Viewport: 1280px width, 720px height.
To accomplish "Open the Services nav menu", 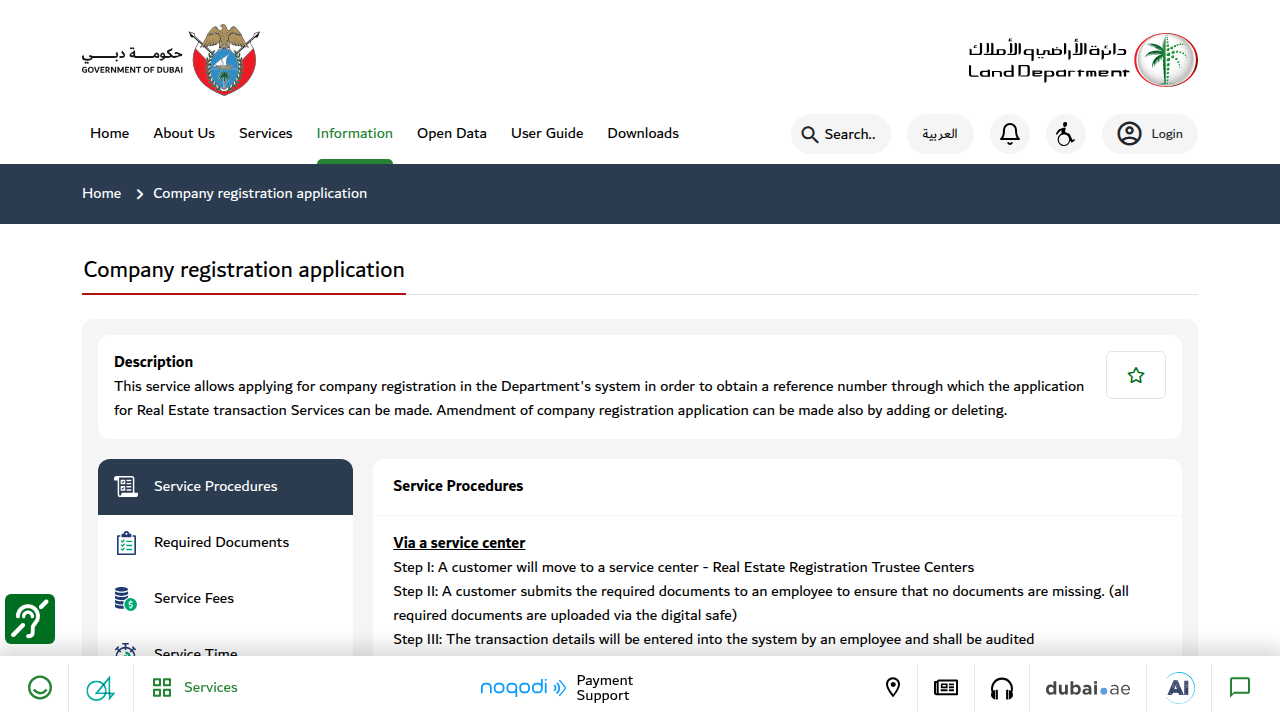I will (x=266, y=134).
